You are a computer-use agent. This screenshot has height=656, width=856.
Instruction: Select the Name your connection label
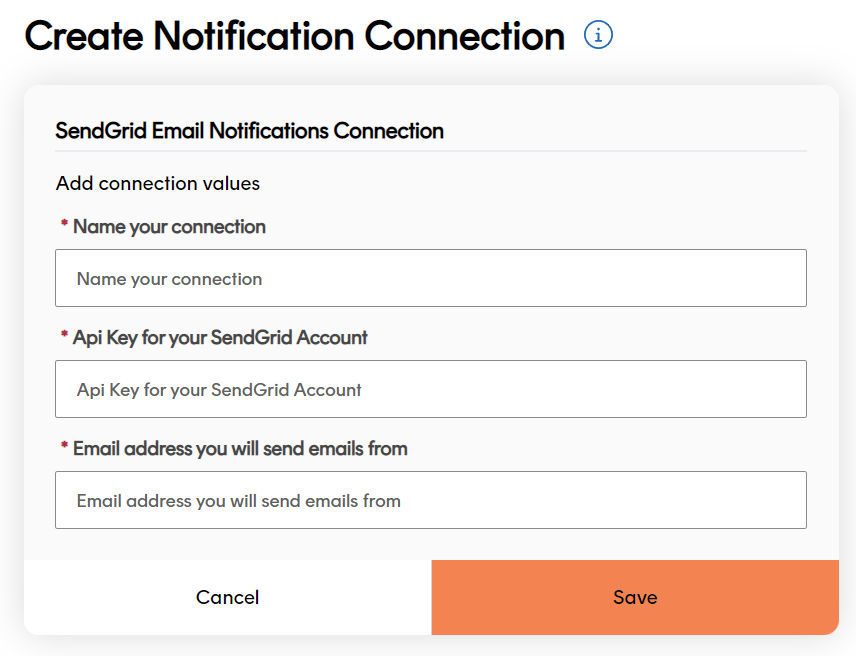point(170,227)
